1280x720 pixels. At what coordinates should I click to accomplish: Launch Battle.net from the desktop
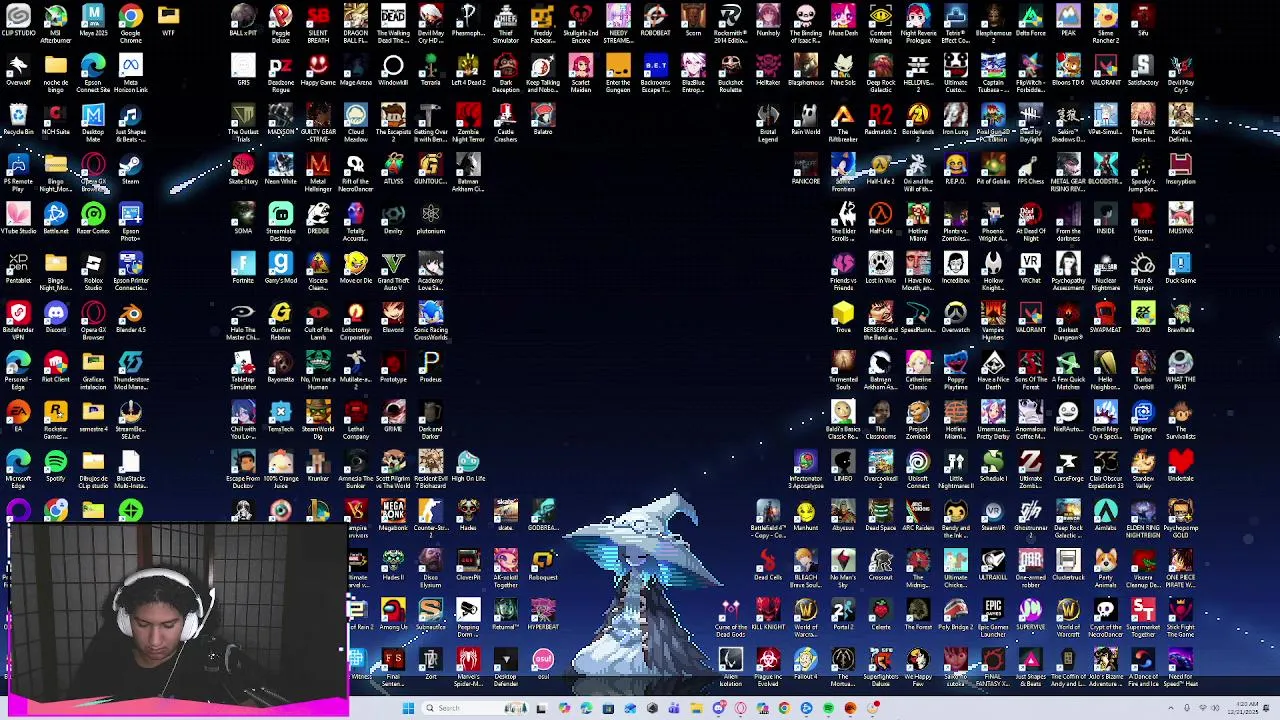pos(56,219)
